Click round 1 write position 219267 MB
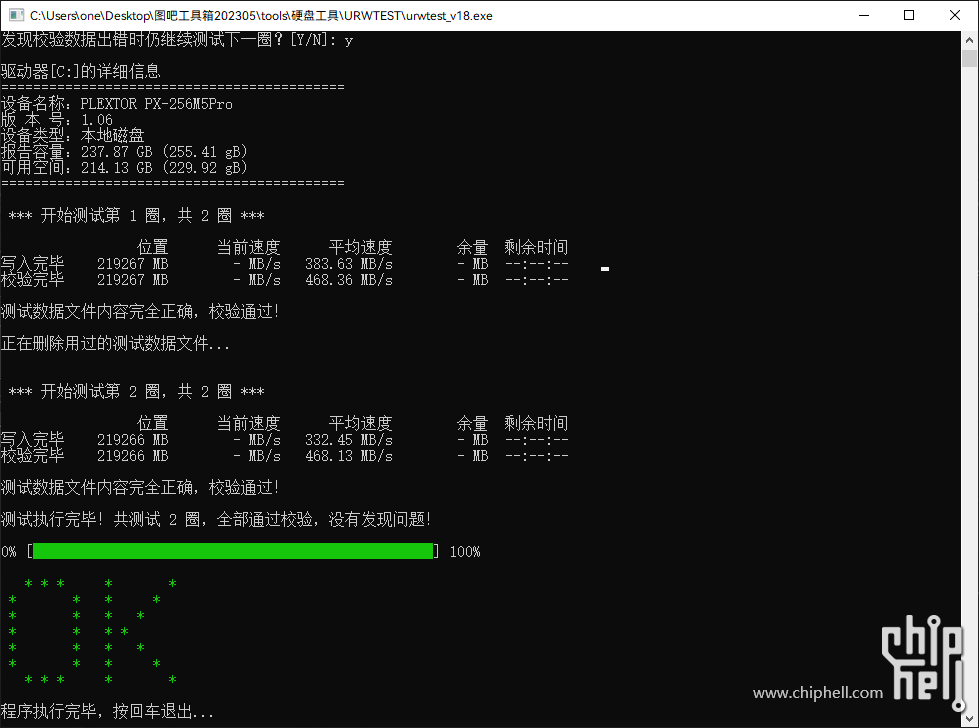This screenshot has width=979, height=728. pos(132,263)
